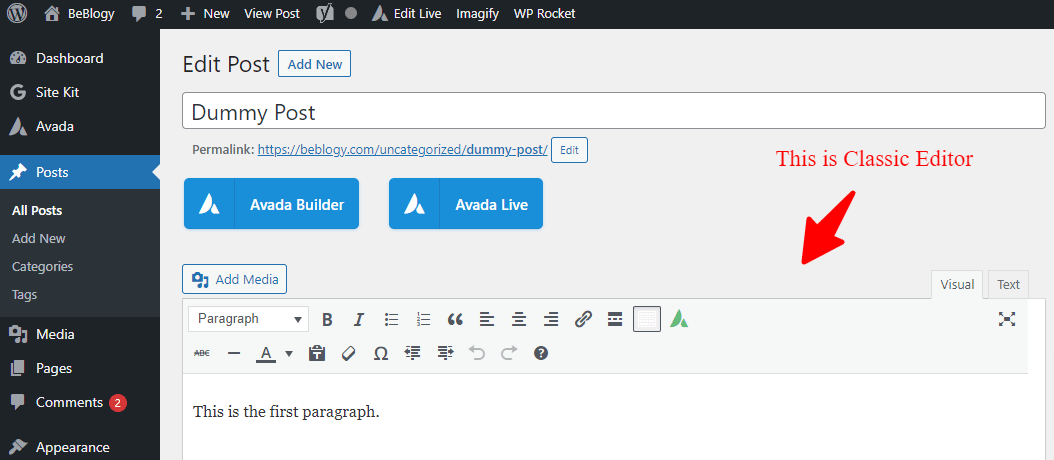The width and height of the screenshot is (1054, 460).
Task: Redo the last action
Action: coord(509,353)
